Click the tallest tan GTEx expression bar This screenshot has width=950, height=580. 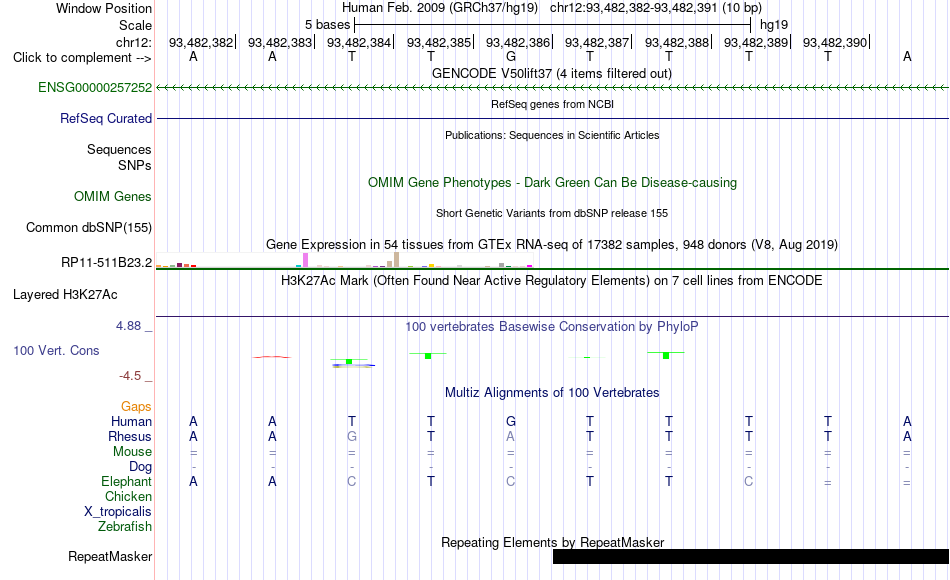click(x=397, y=259)
